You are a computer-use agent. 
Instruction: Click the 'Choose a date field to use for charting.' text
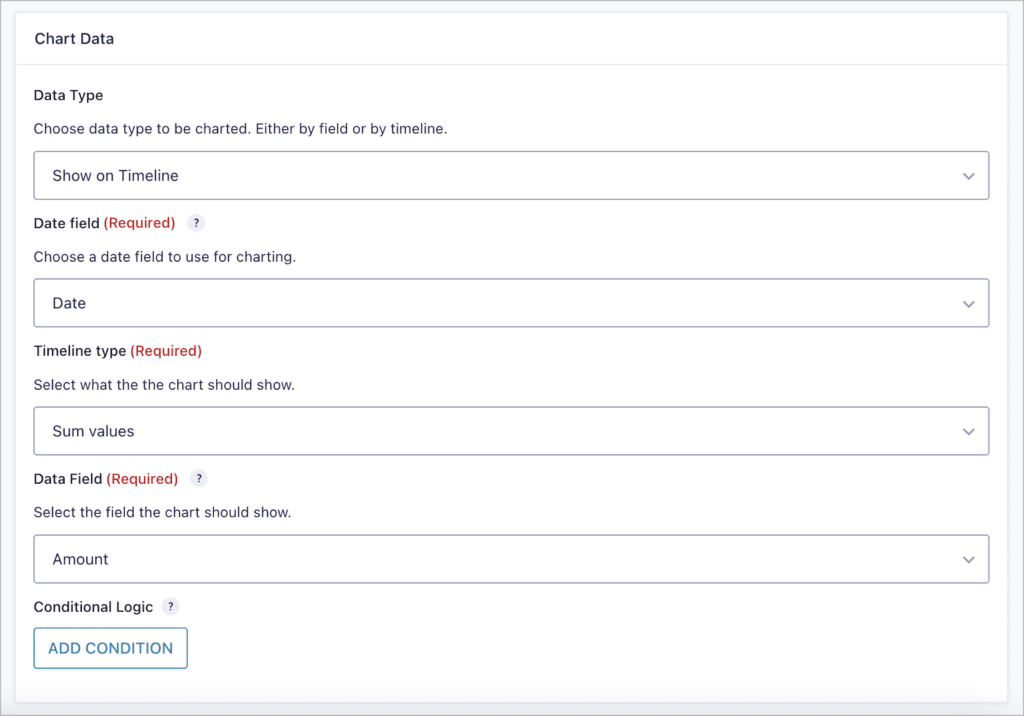coord(165,257)
